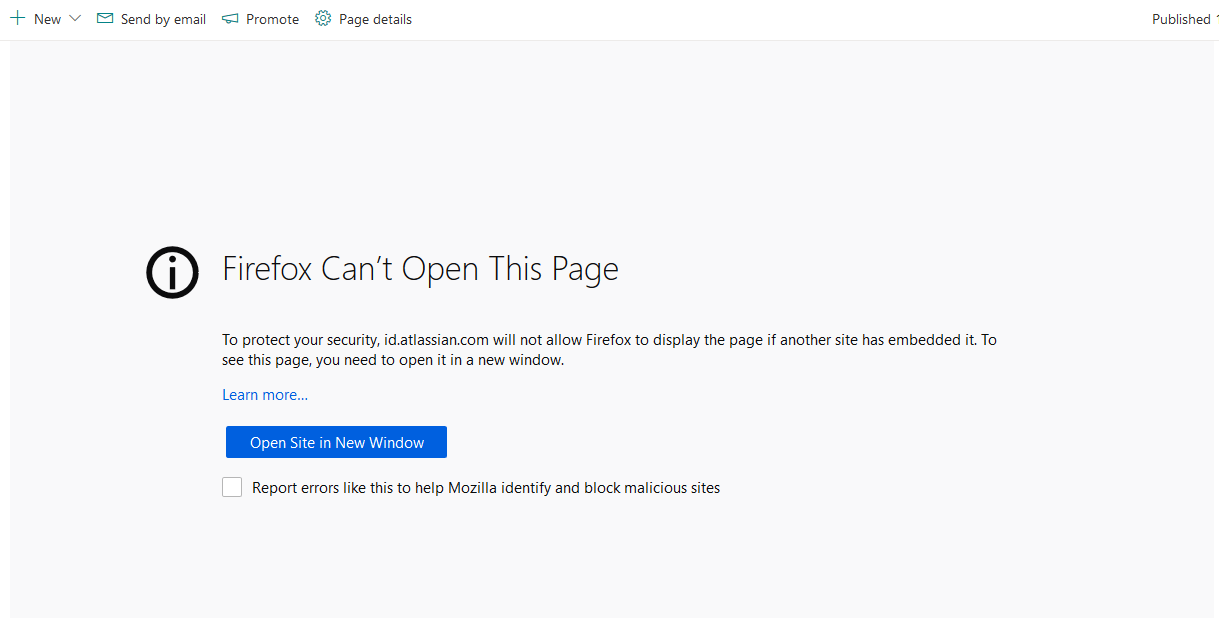The width and height of the screenshot is (1219, 618).
Task: Click the info circle icon beside heading
Action: click(x=173, y=271)
